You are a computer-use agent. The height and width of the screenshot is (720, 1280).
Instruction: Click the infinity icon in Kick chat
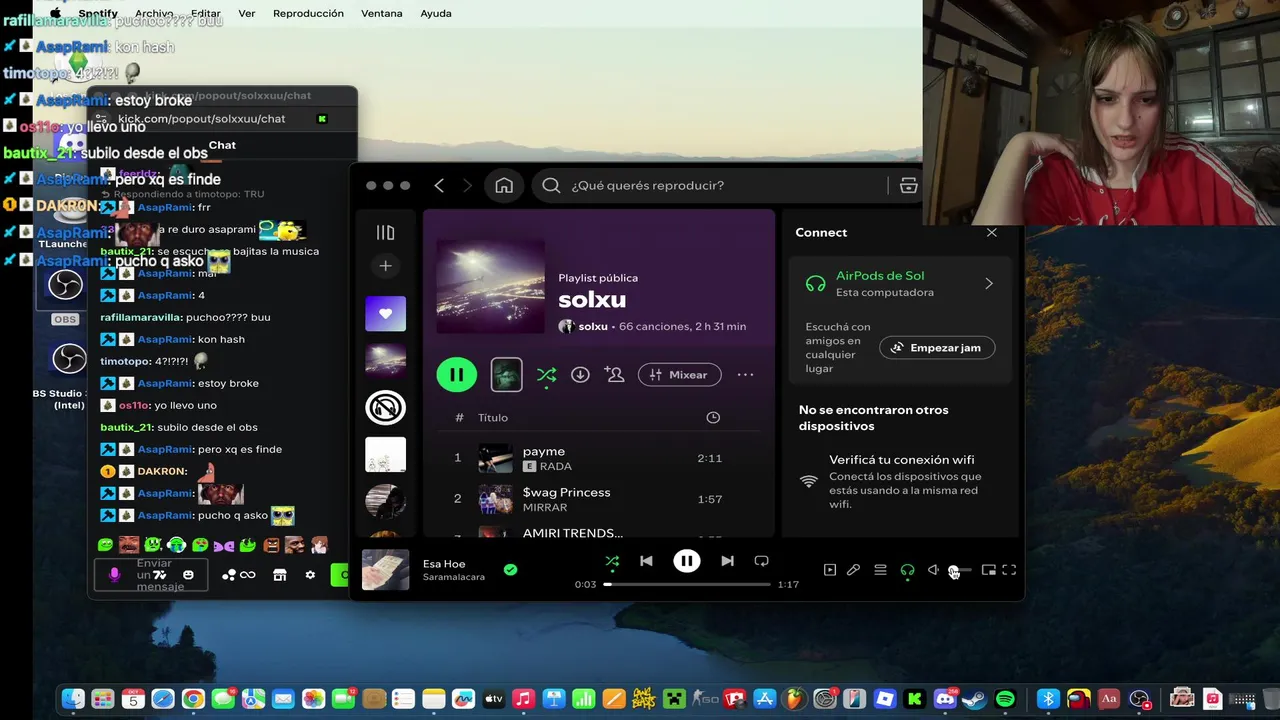point(247,575)
